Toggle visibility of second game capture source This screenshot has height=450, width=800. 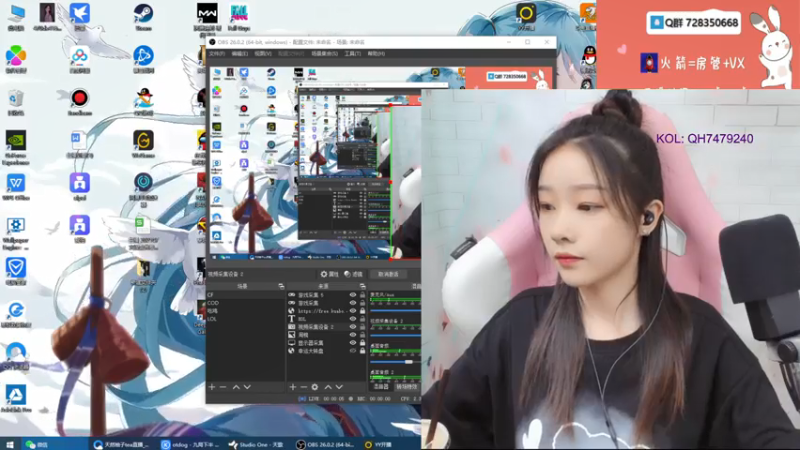pyautogui.click(x=353, y=303)
